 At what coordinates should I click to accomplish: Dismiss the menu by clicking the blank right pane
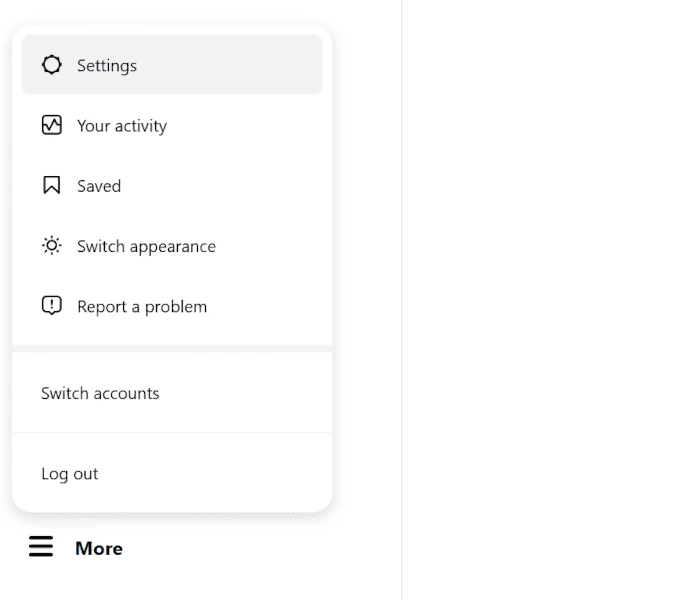pos(551,300)
